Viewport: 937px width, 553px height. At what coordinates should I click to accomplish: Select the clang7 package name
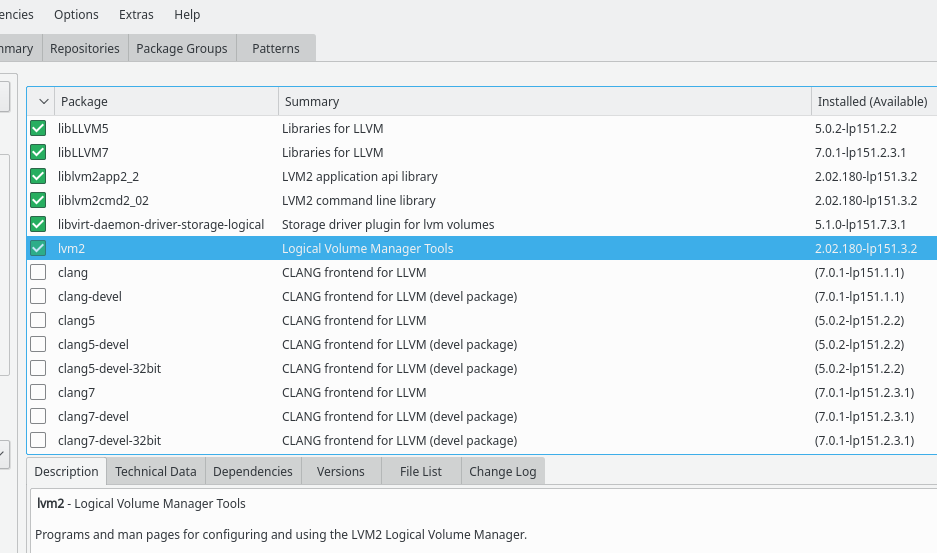(x=76, y=393)
